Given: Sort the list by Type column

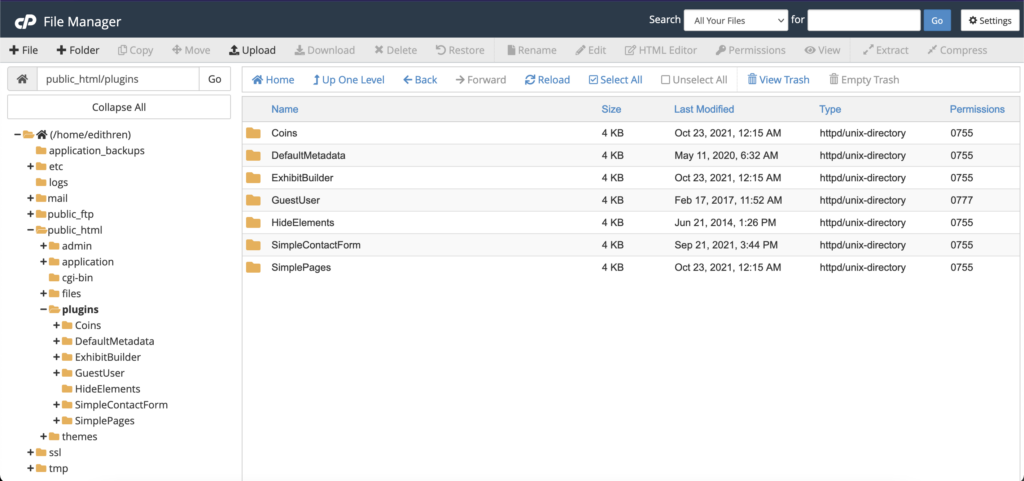Looking at the screenshot, I should [x=830, y=110].
